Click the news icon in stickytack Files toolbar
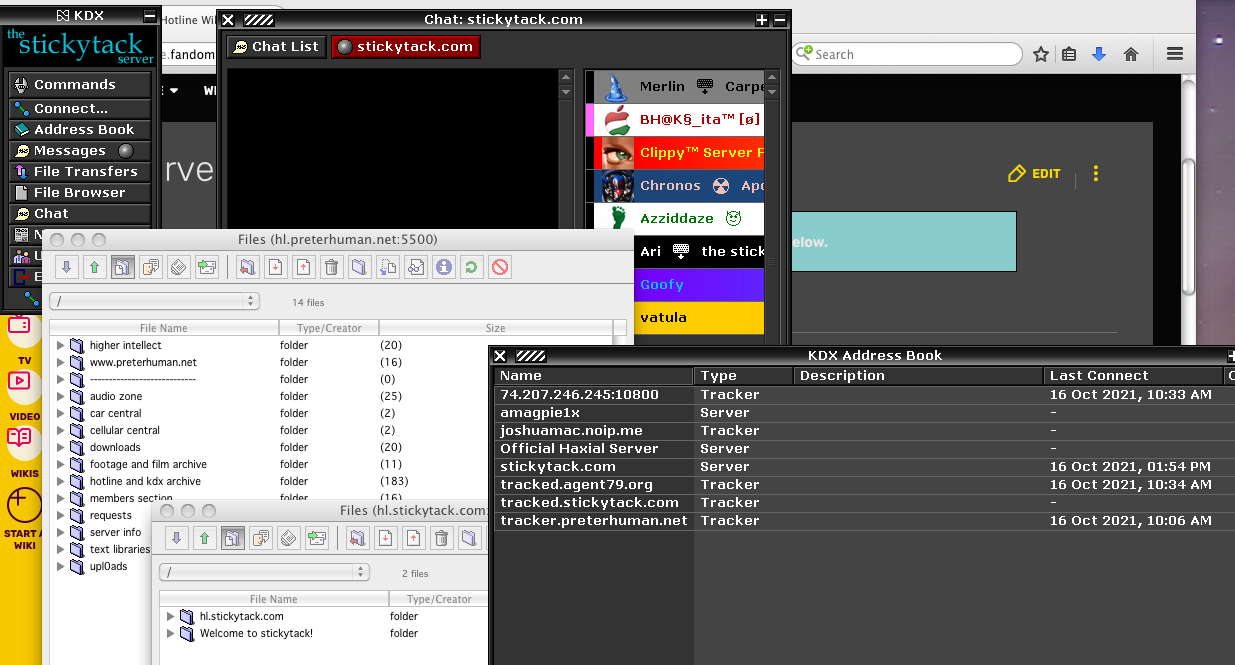 [289, 538]
